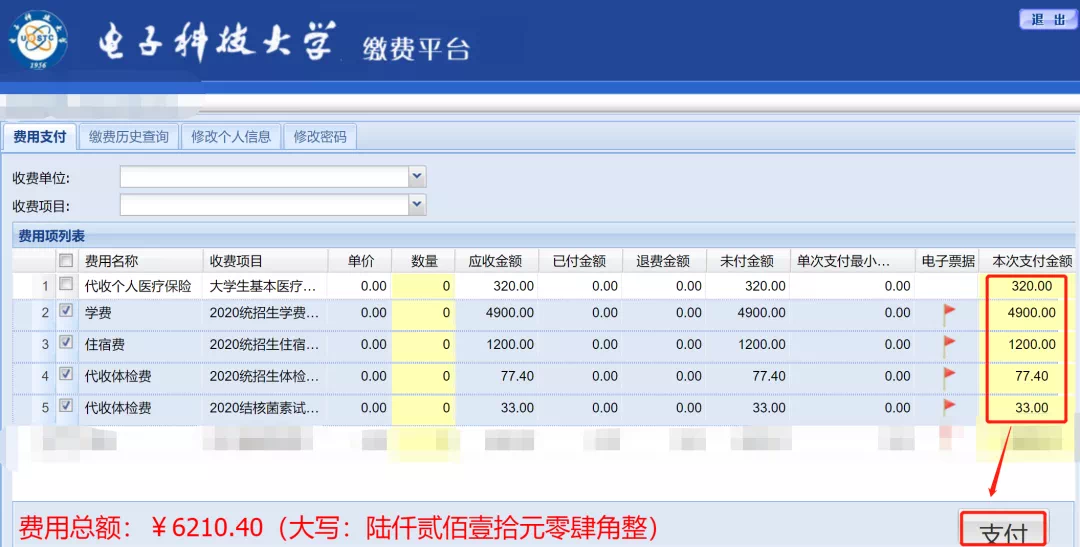Edit the 320.00 payment amount cell
Image resolution: width=1080 pixels, height=547 pixels.
point(1027,286)
